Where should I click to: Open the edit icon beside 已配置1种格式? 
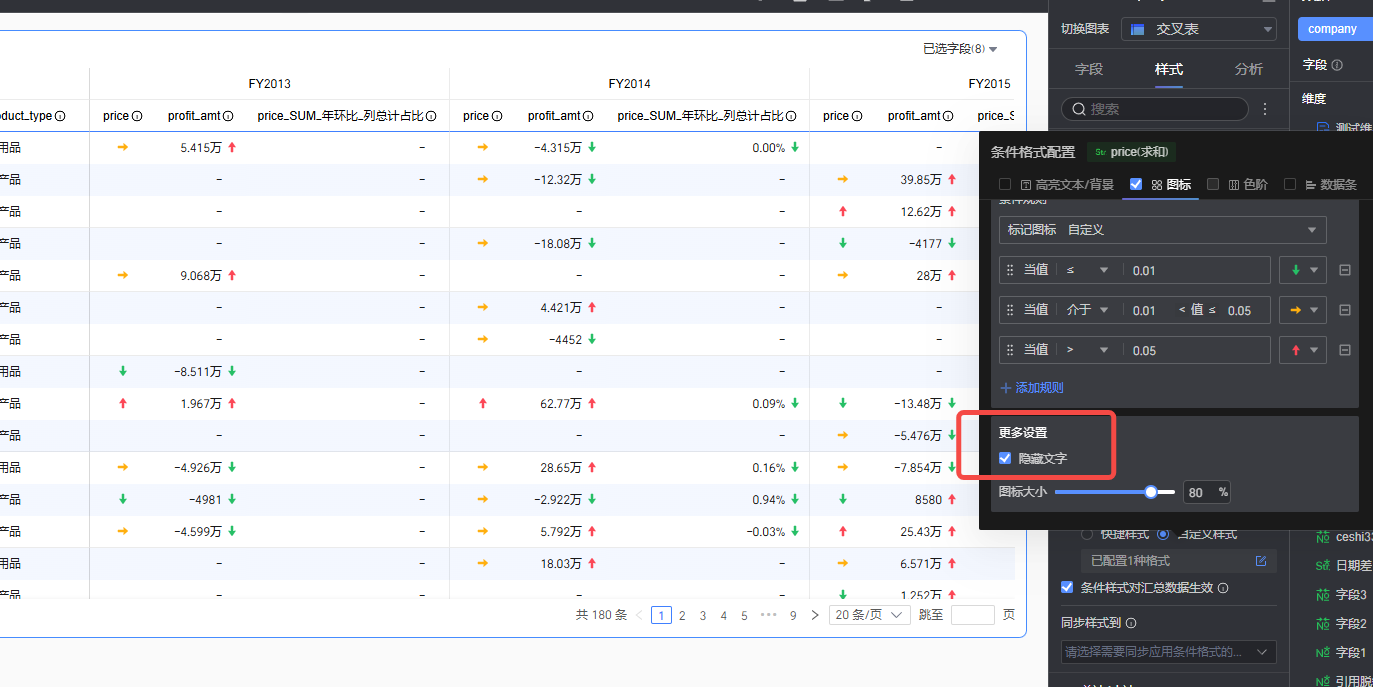pos(1261,561)
